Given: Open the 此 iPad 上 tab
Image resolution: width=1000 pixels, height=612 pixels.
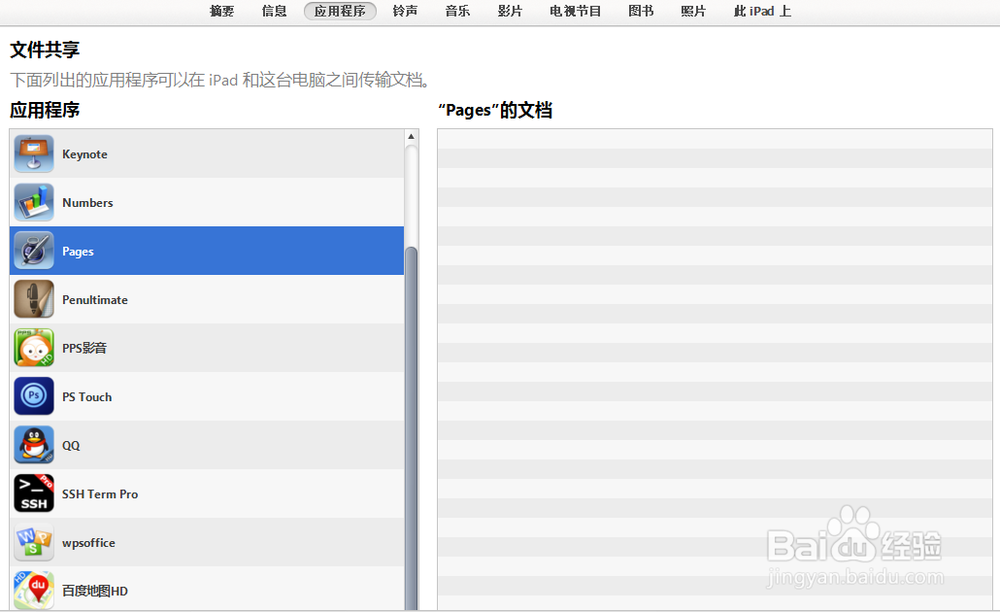Looking at the screenshot, I should coord(761,12).
